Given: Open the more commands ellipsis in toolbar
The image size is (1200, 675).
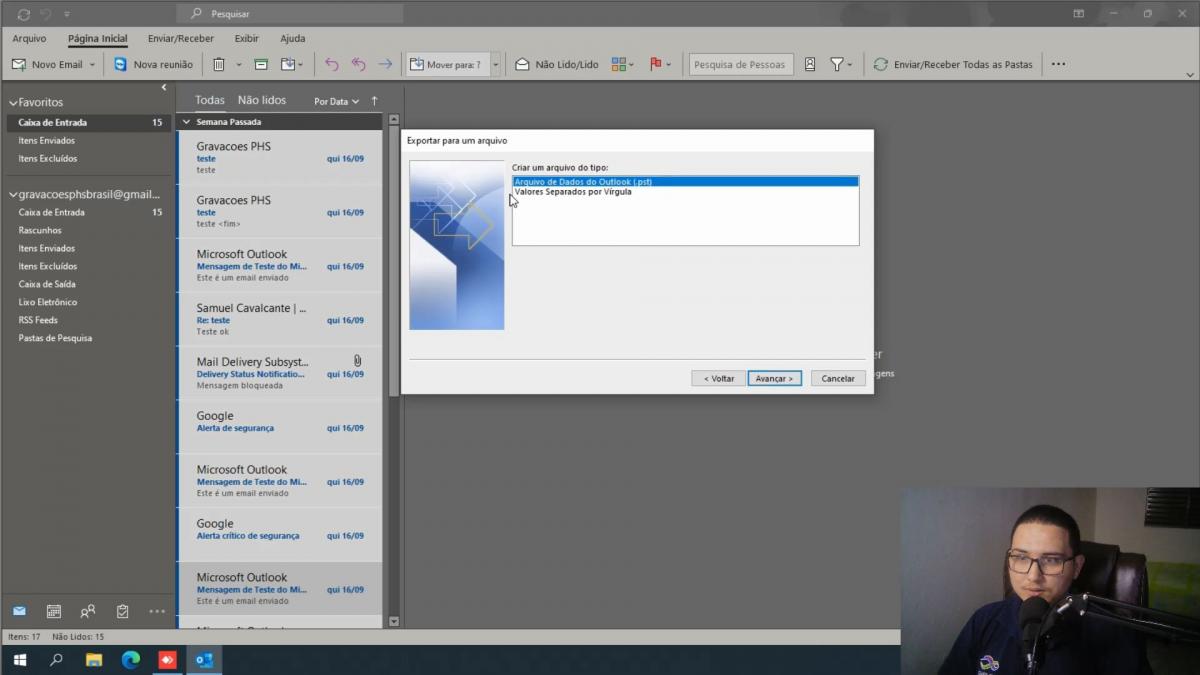Looking at the screenshot, I should coord(1058,64).
